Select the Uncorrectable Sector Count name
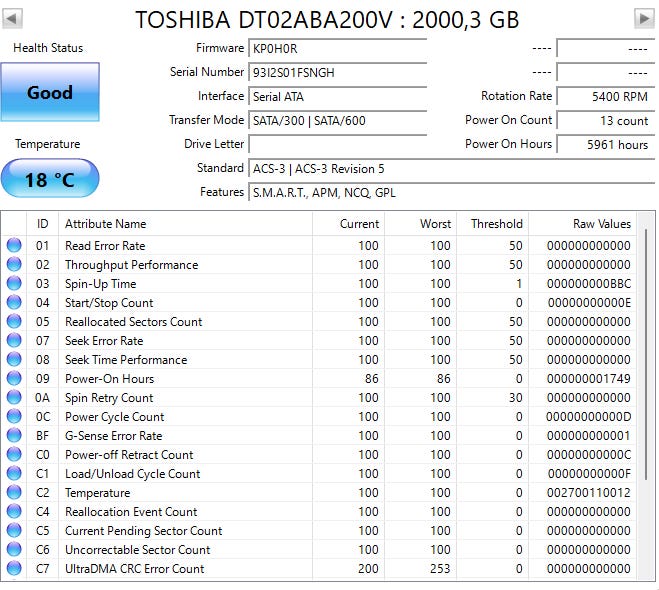The height and width of the screenshot is (590, 659). [x=137, y=550]
